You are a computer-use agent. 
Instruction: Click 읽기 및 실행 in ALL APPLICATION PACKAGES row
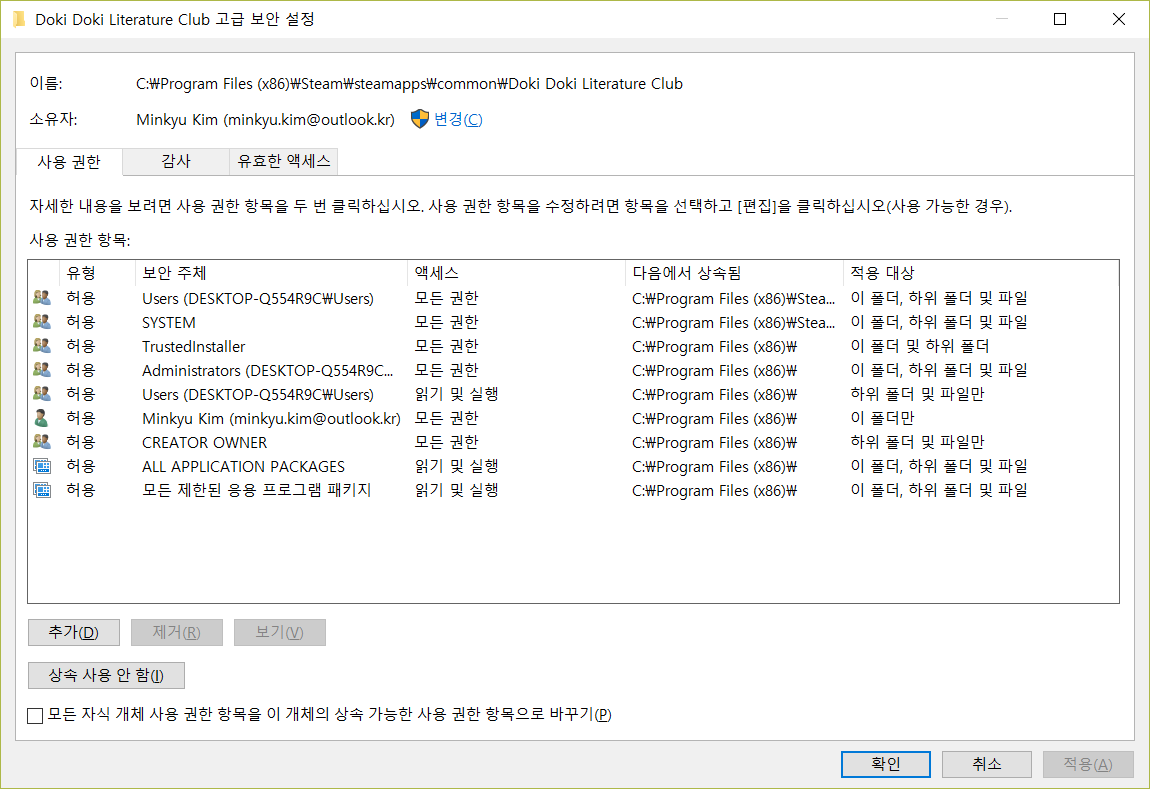tap(456, 466)
